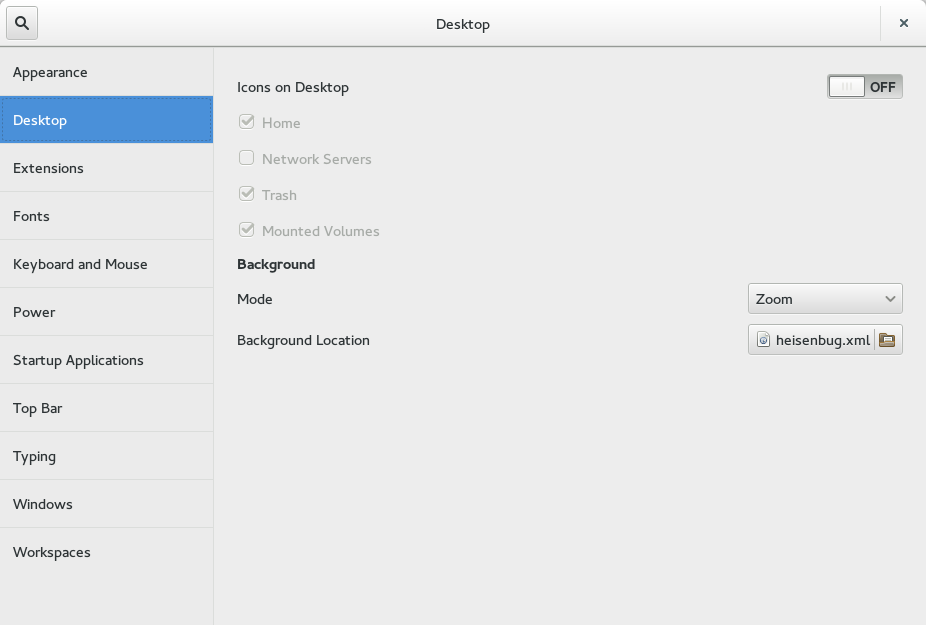Open the Top Bar settings
Viewport: 926px width, 625px height.
coord(106,408)
